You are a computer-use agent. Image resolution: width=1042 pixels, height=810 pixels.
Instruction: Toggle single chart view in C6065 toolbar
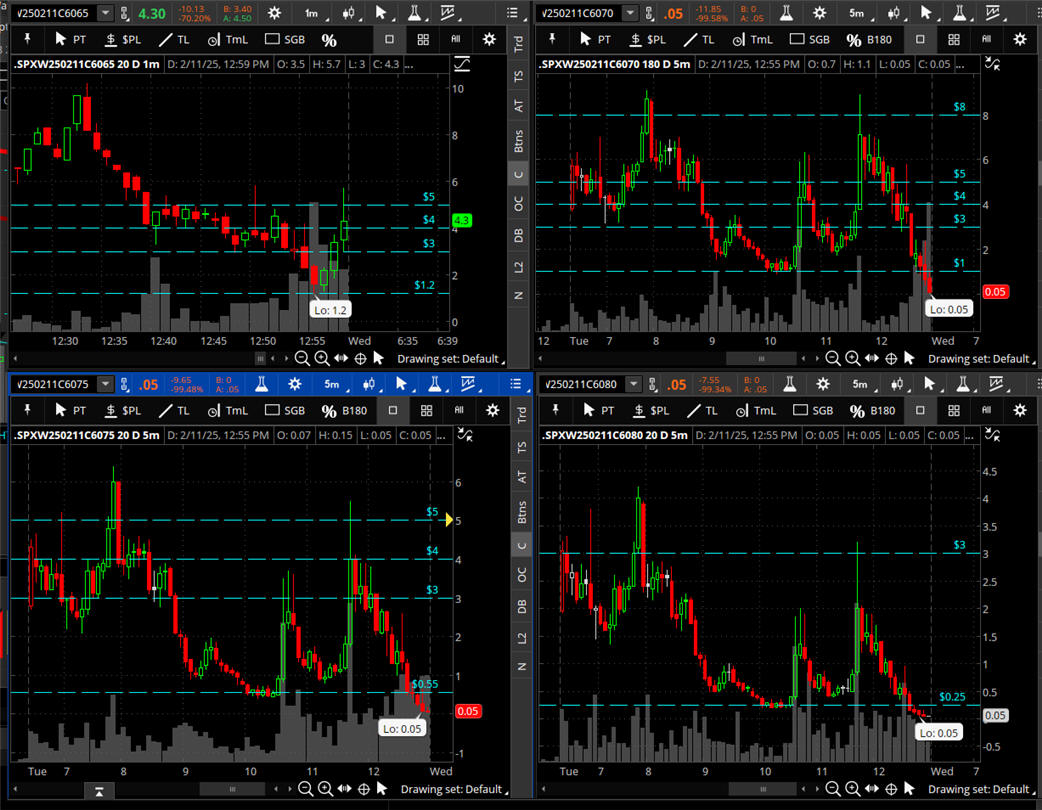[x=389, y=39]
